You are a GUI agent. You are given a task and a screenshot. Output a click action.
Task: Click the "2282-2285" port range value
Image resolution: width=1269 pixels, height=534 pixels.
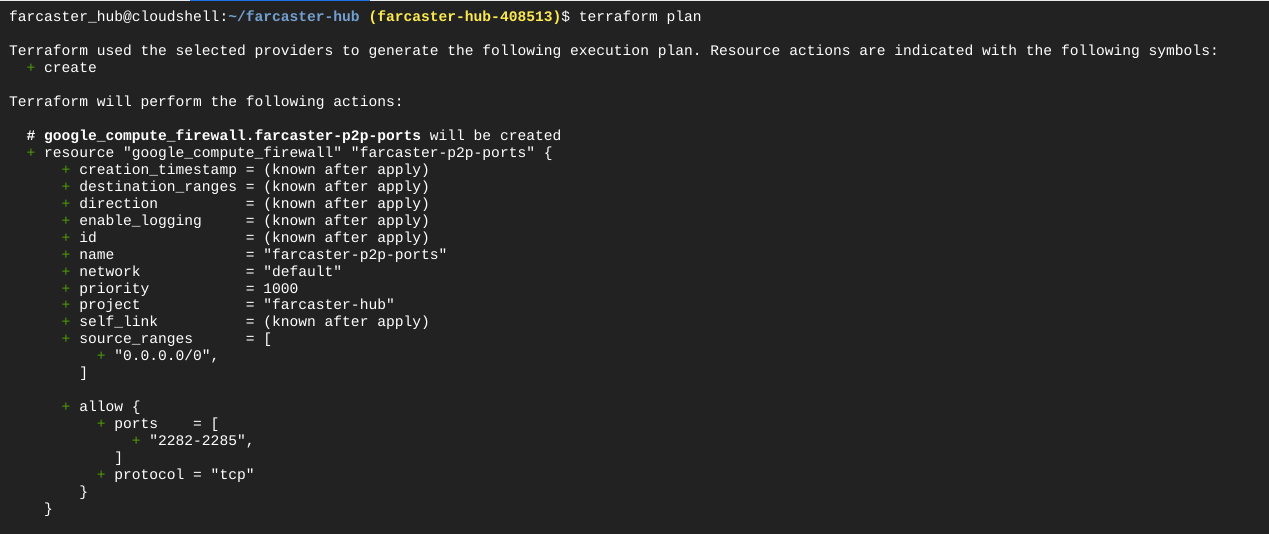point(201,441)
